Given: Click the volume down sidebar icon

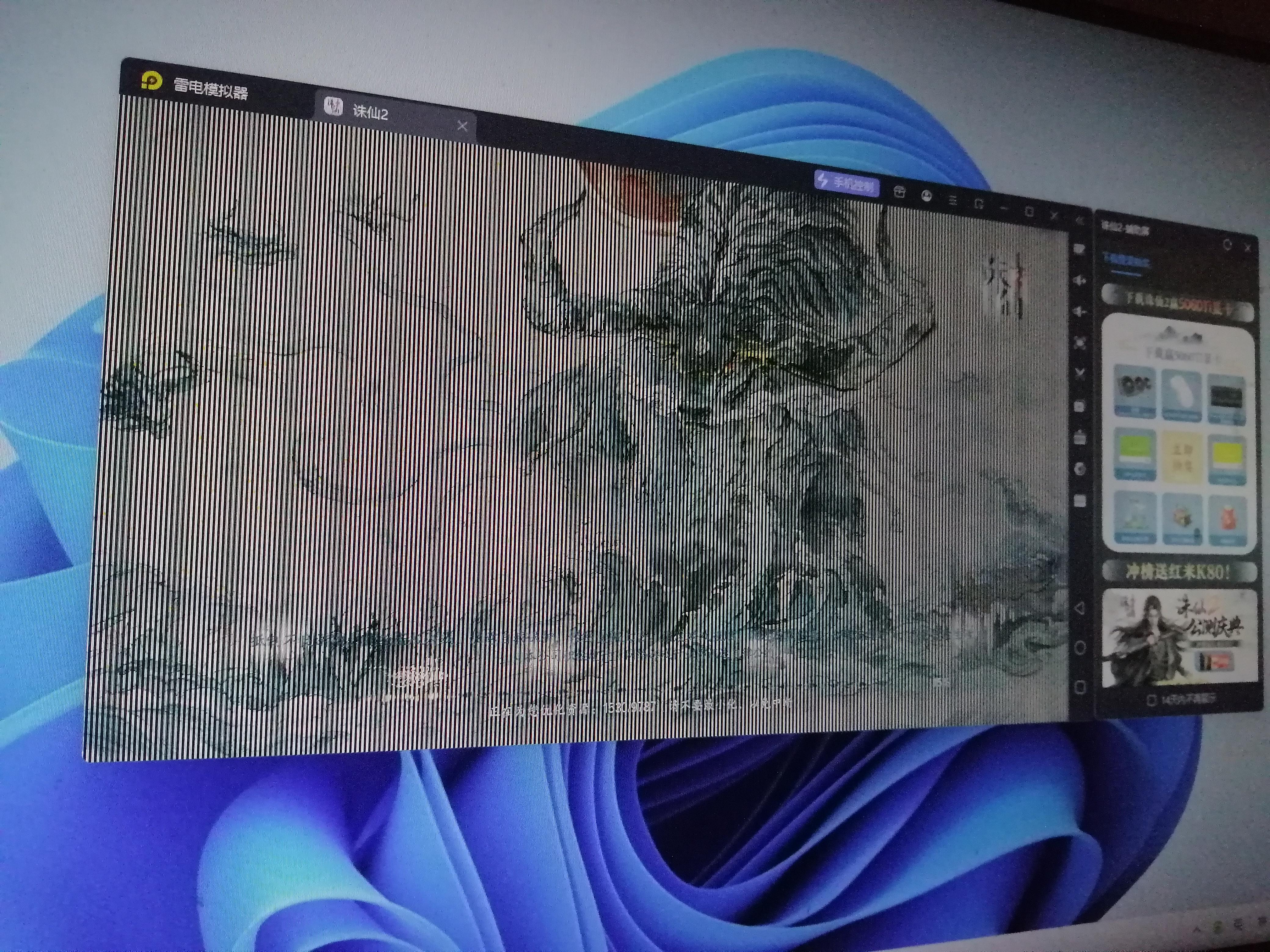Looking at the screenshot, I should 1079,312.
